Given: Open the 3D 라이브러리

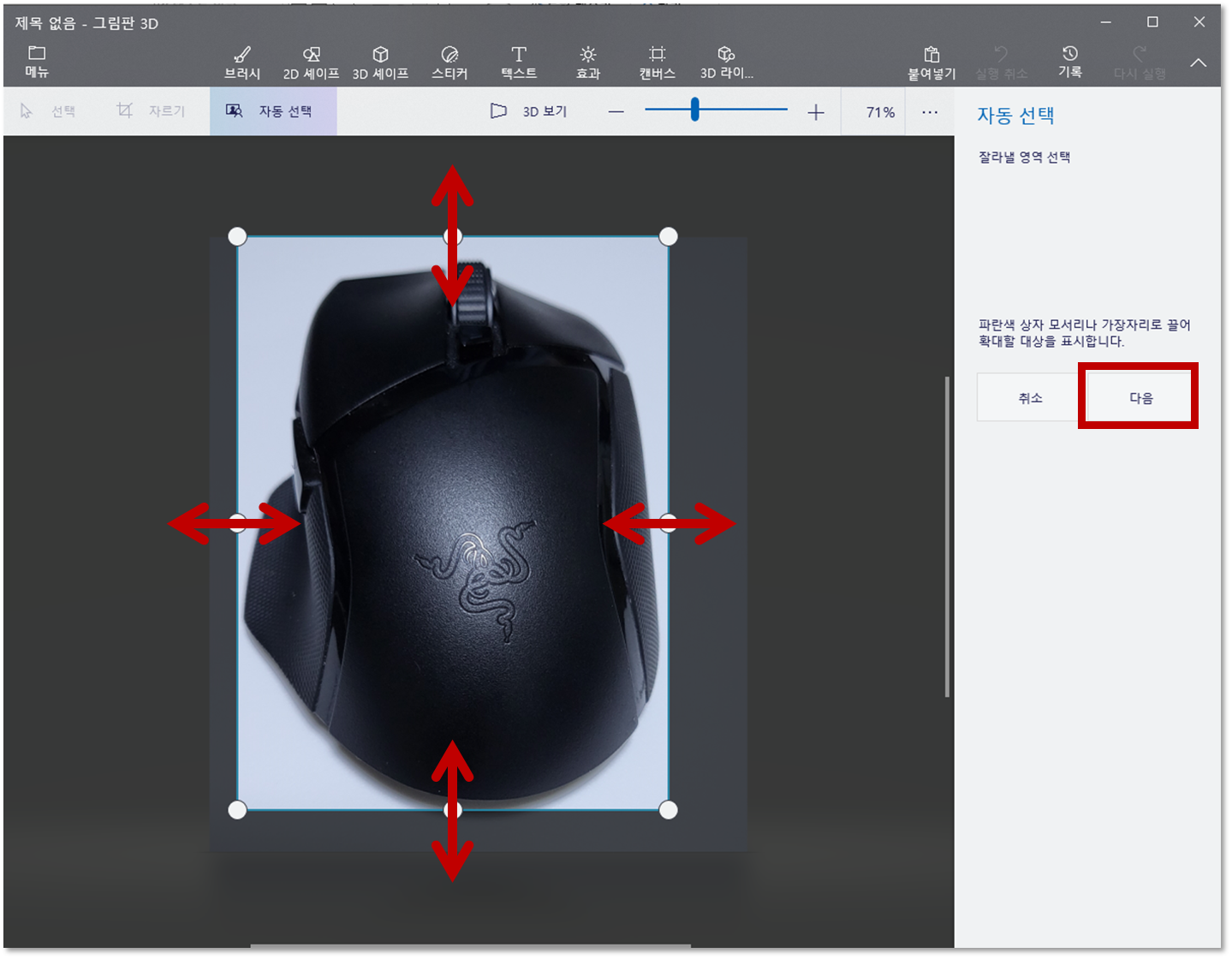Looking at the screenshot, I should [727, 63].
